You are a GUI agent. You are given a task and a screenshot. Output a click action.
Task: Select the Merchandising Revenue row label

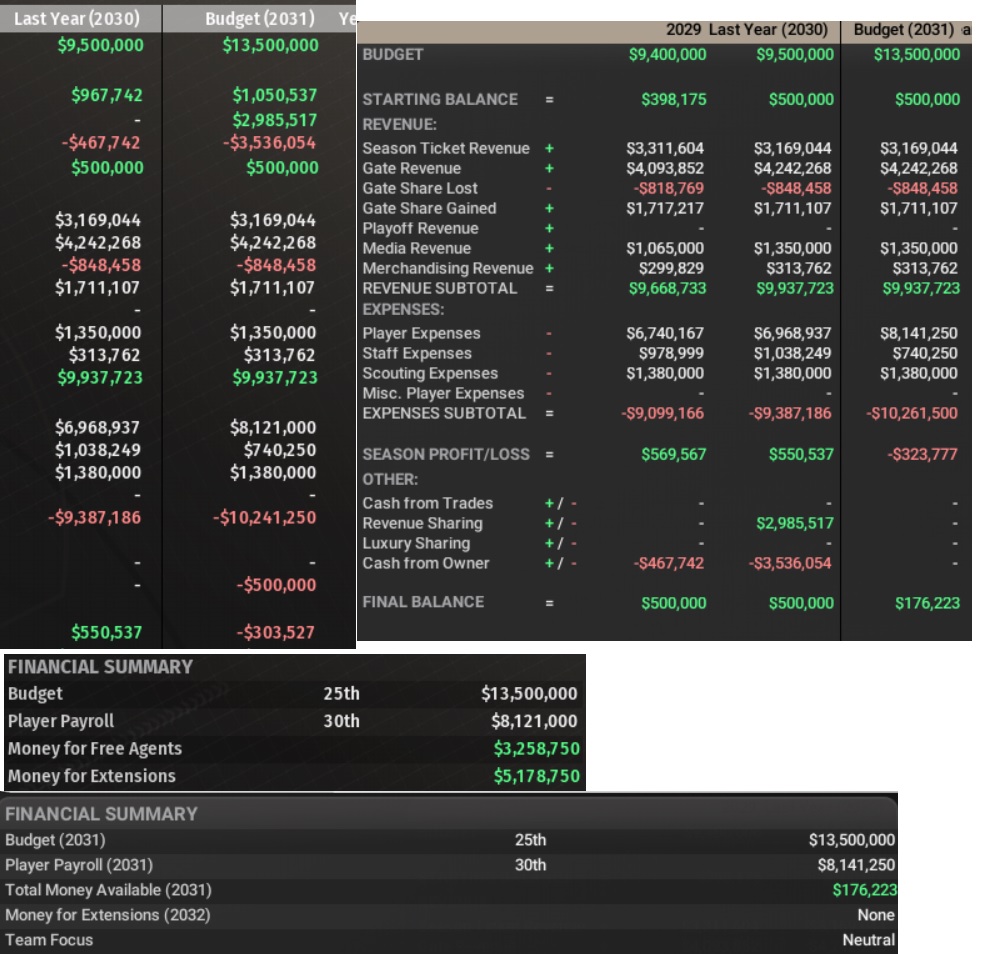point(447,268)
